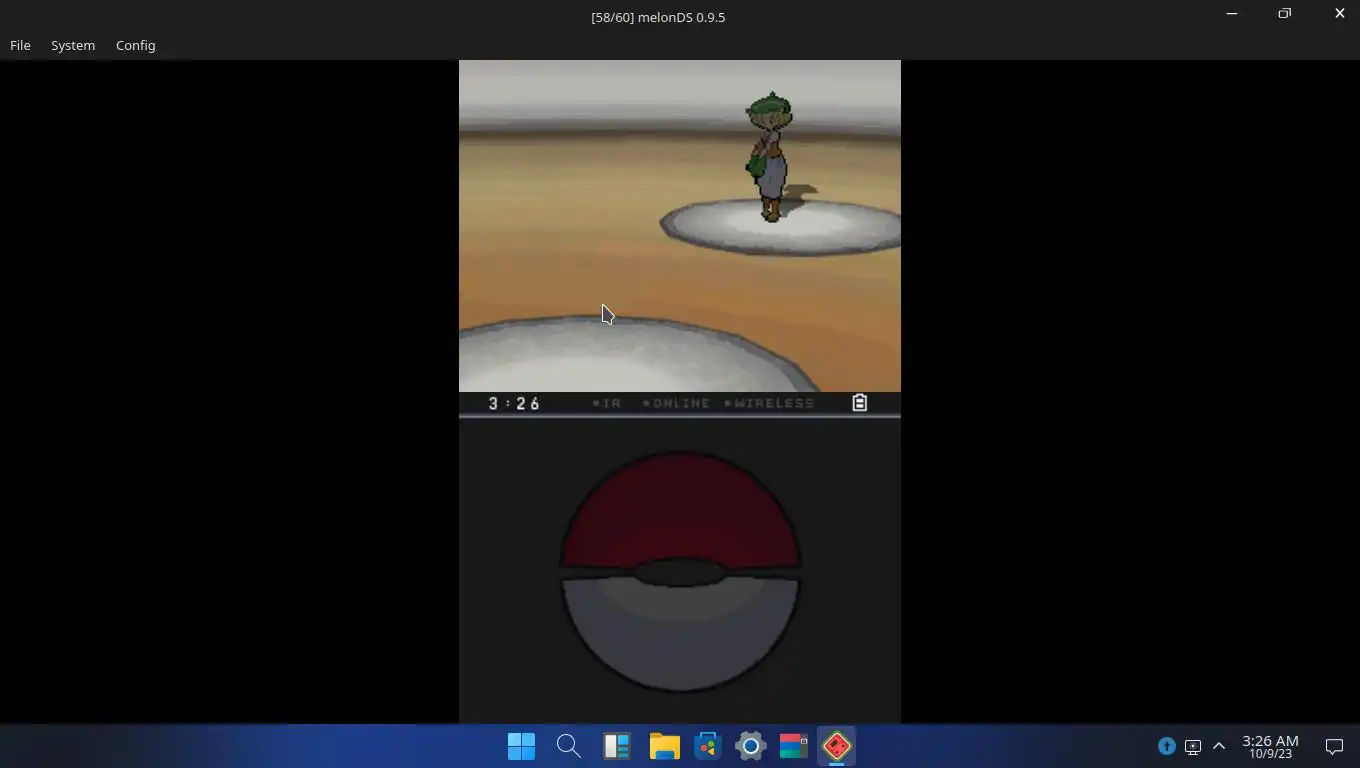Open the Windows Start menu

tap(521, 746)
